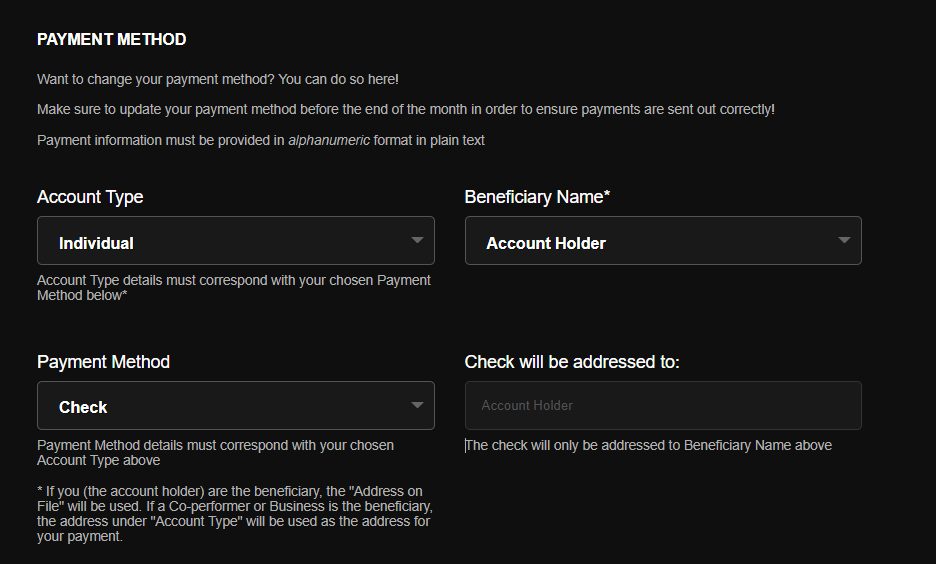Image resolution: width=936 pixels, height=564 pixels.
Task: Open the dropdown showing Check
Action: [236, 406]
